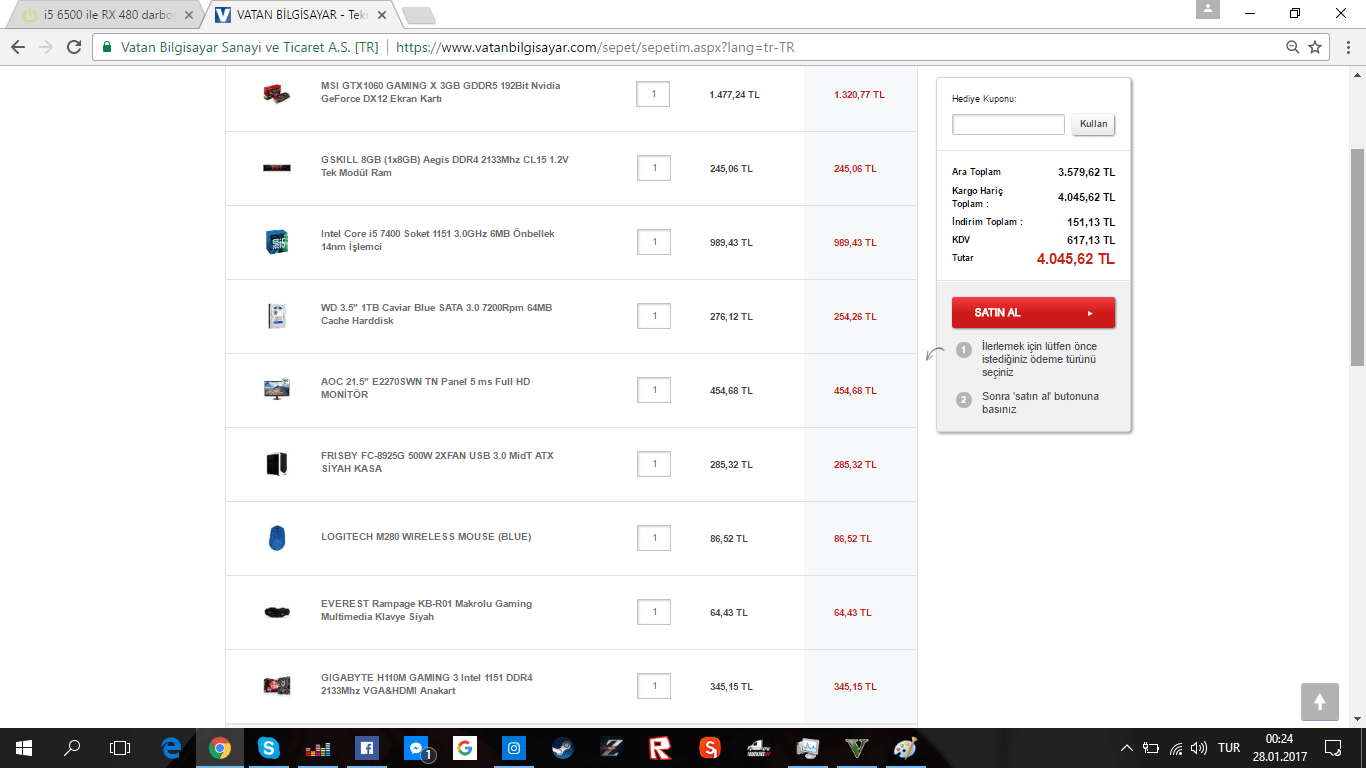This screenshot has width=1366, height=768.
Task: Click quantity field for GSKILL RAM
Action: tap(653, 168)
